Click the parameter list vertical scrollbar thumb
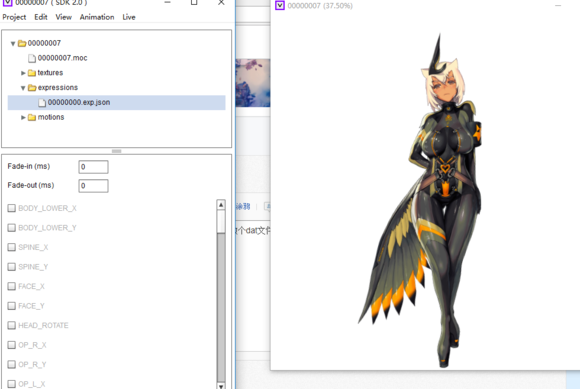Viewport: 580px width, 389px height. click(221, 222)
